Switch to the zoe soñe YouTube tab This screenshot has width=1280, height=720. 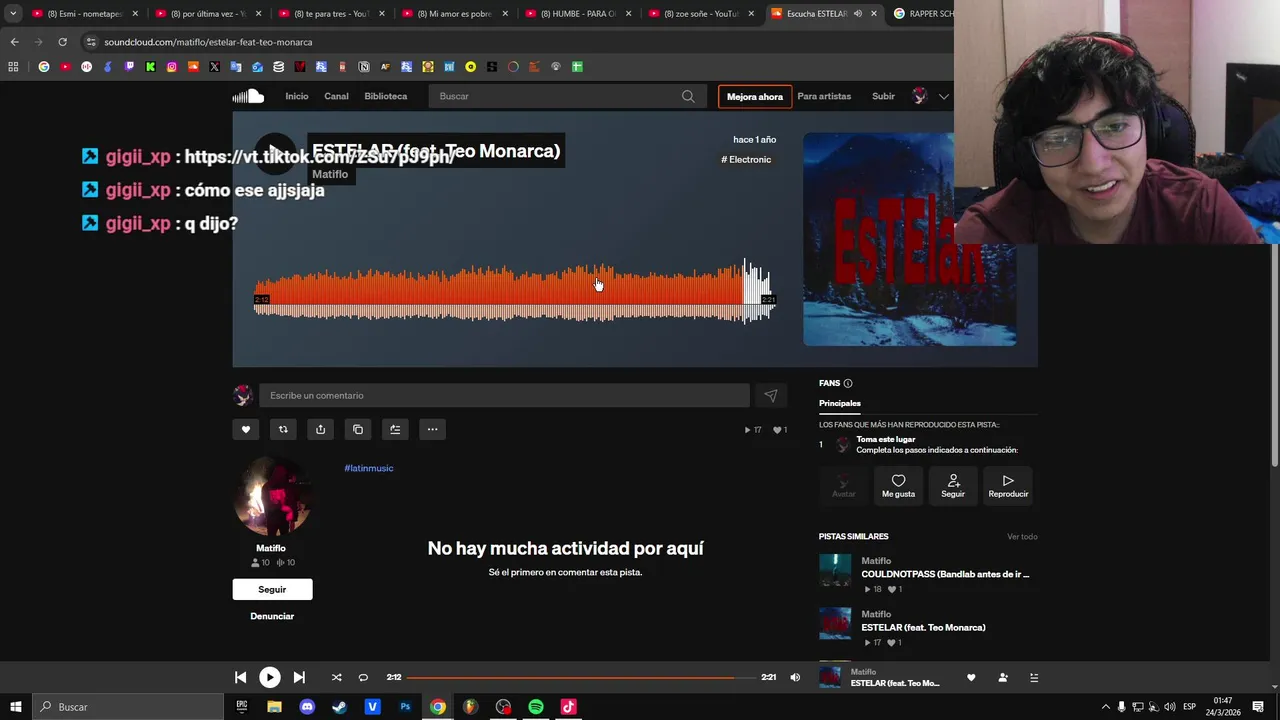tap(700, 14)
